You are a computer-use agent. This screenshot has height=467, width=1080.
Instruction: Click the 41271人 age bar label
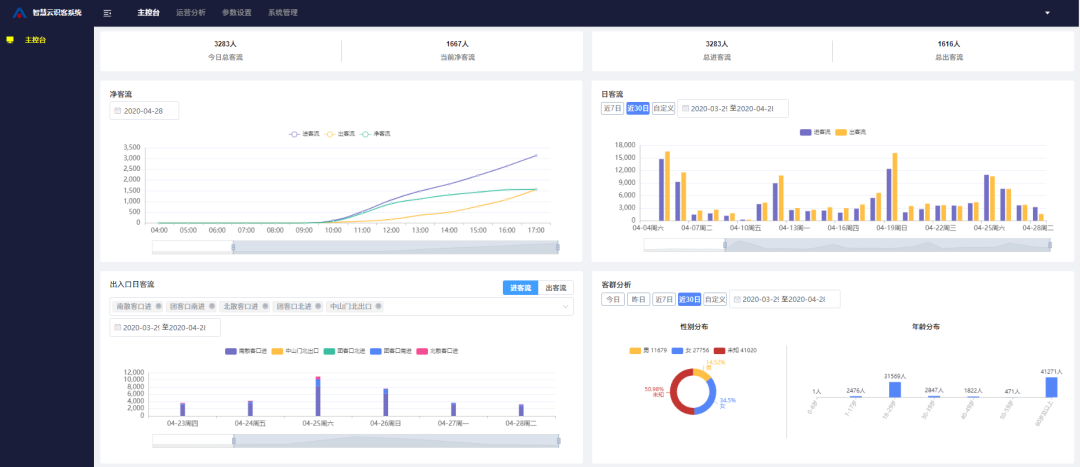[x=1051, y=372]
